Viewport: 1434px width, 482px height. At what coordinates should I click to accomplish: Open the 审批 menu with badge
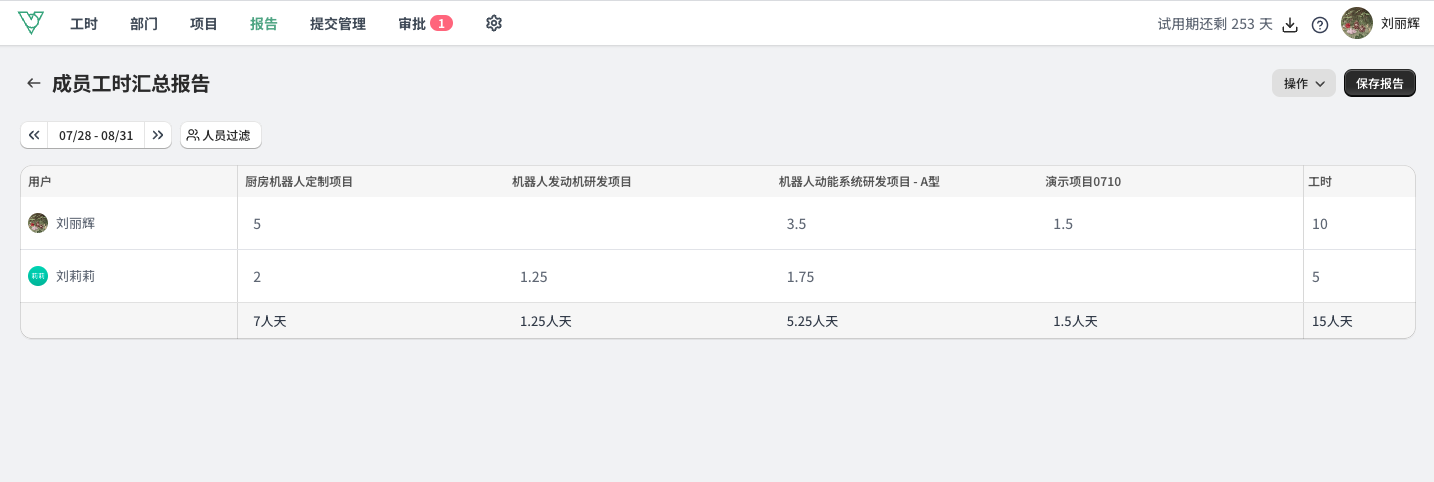click(x=425, y=23)
